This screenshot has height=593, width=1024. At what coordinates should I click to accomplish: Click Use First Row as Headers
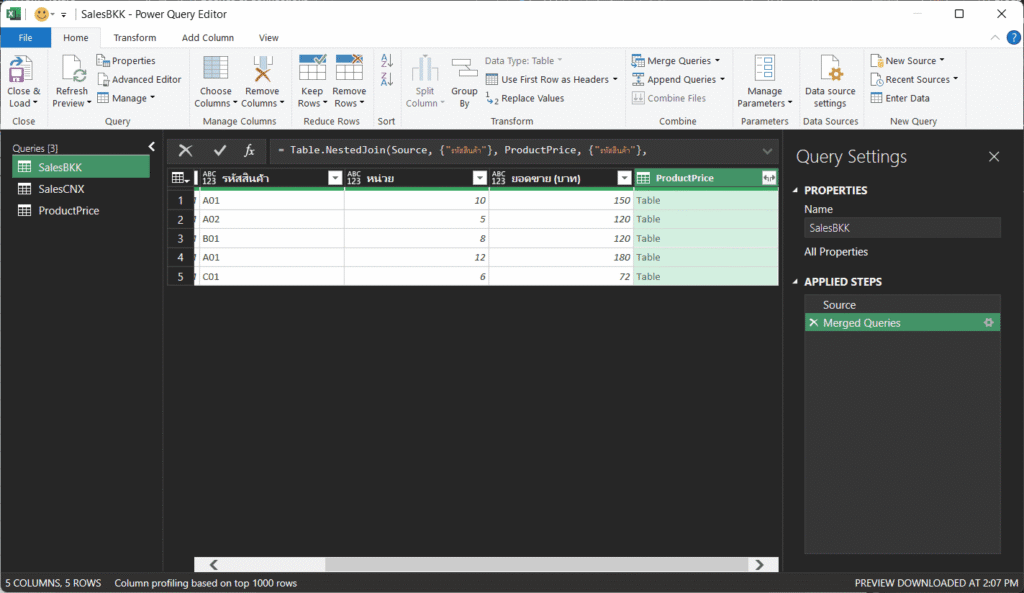point(551,80)
